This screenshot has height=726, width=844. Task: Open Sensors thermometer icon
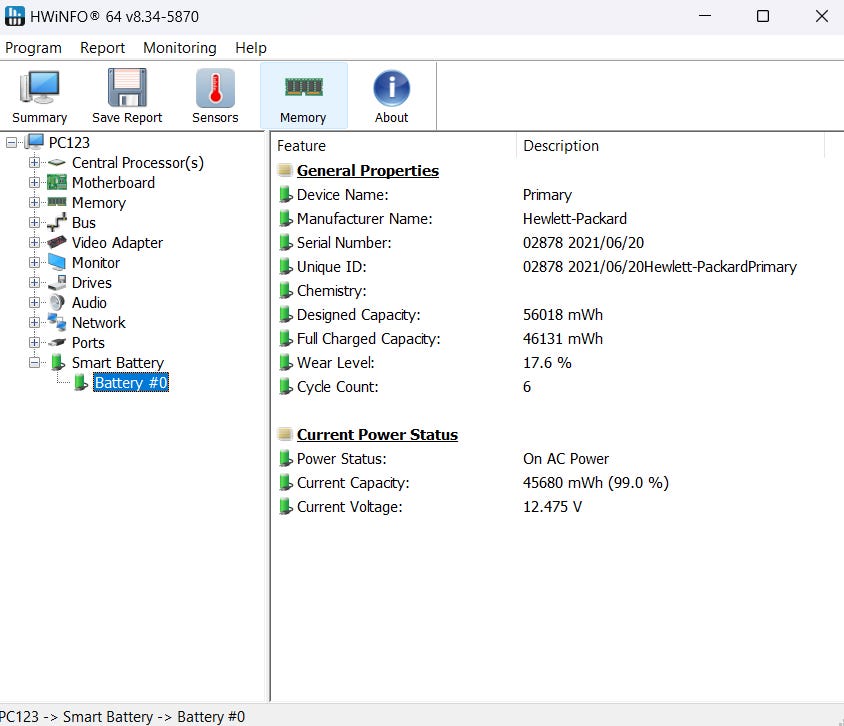pos(215,96)
